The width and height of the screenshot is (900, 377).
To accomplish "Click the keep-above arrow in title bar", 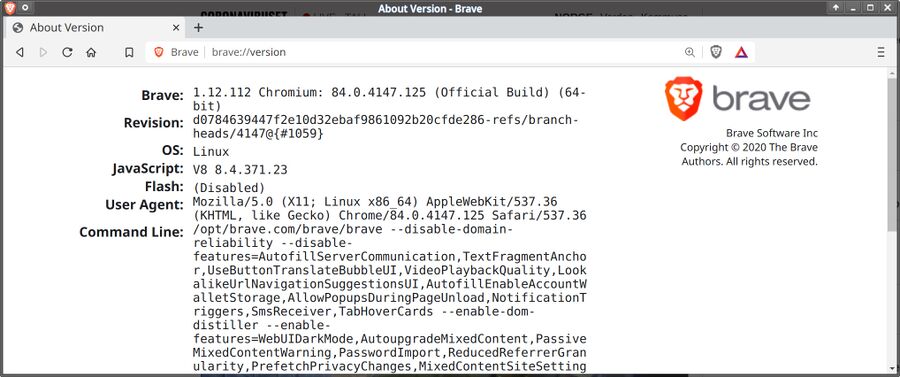I will point(836,8).
